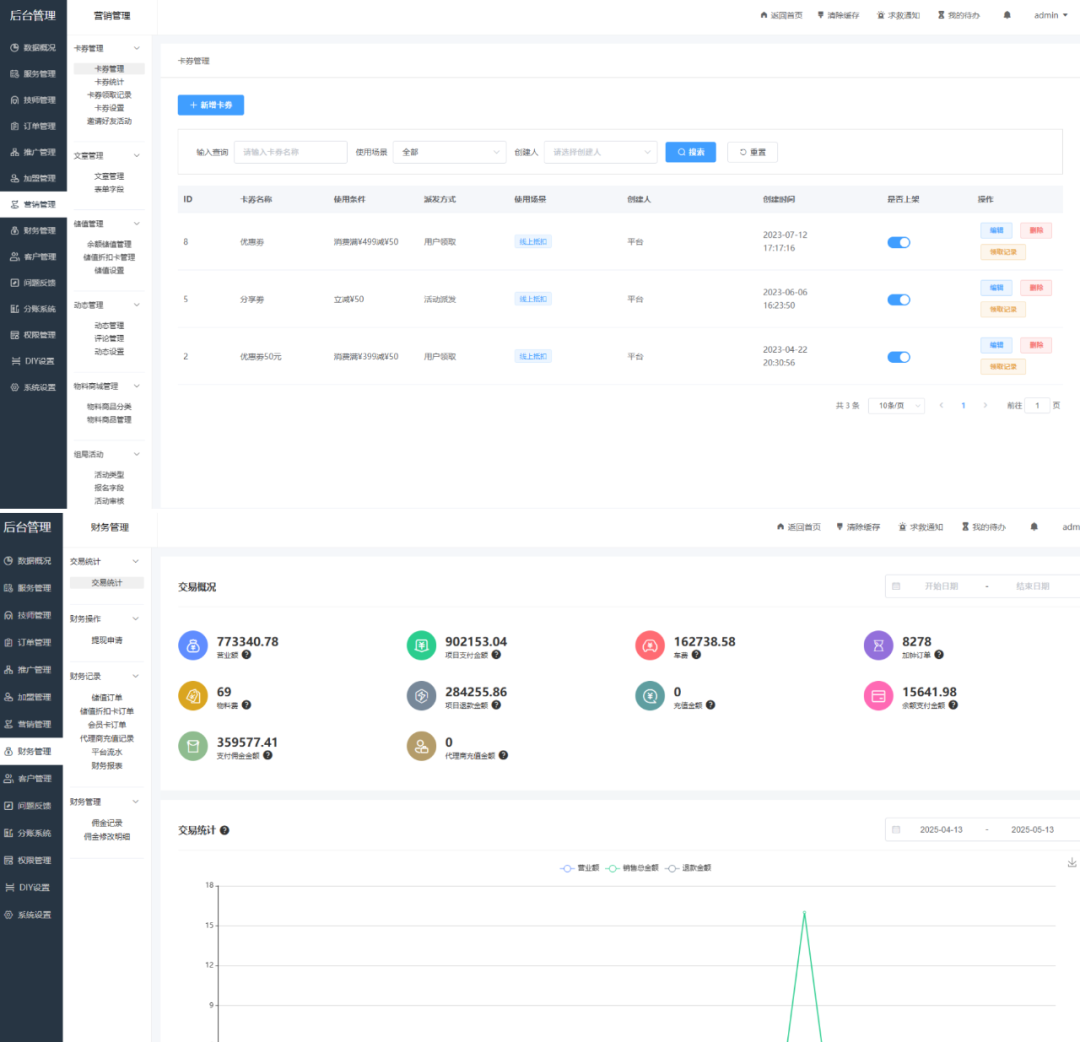Click the green icon beside 项目支付金额

tap(421, 646)
